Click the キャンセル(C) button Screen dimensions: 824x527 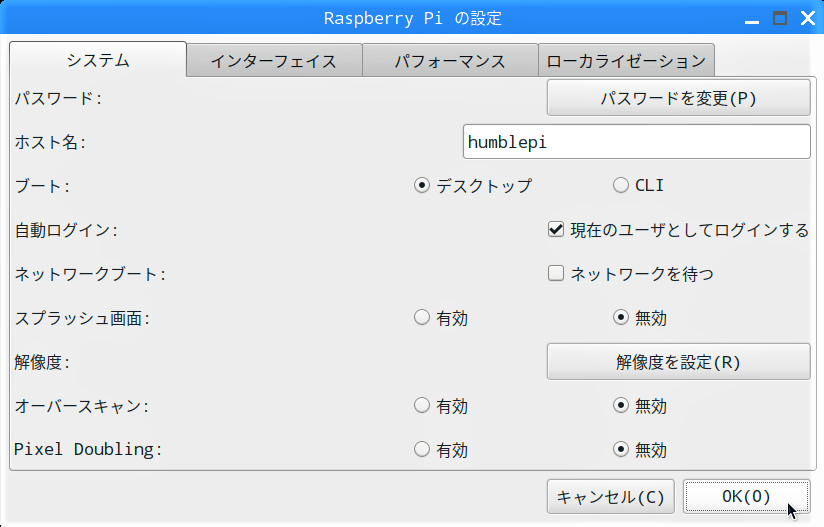point(611,497)
